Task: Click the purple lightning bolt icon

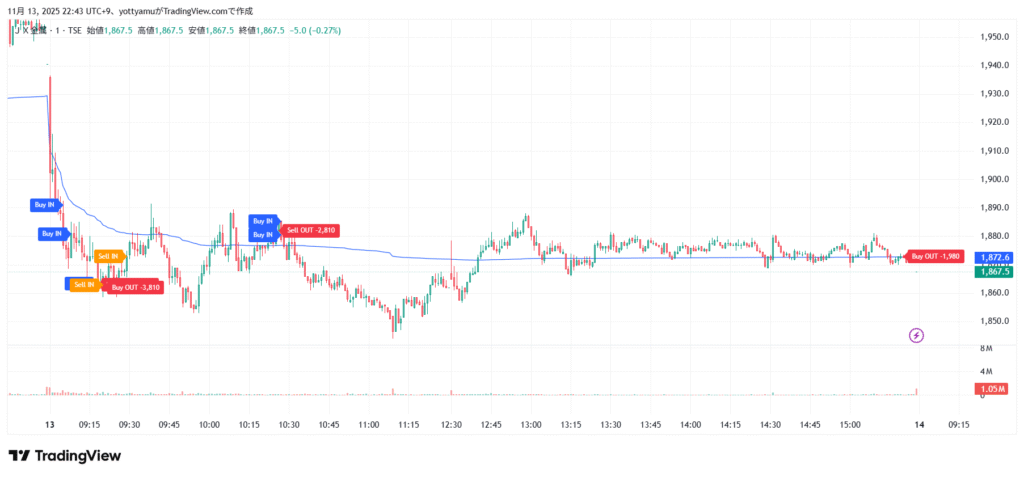Action: coord(916,335)
